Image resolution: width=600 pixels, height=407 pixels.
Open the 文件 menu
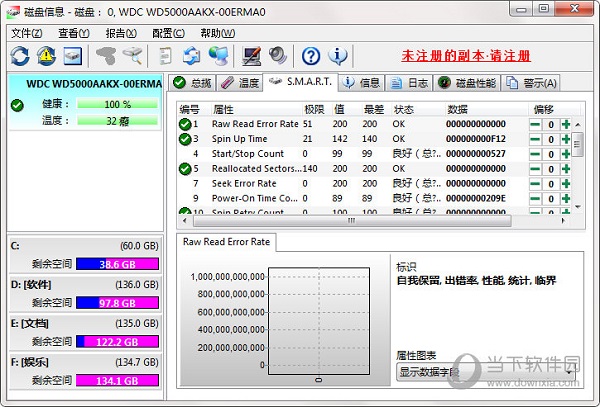tap(26, 33)
